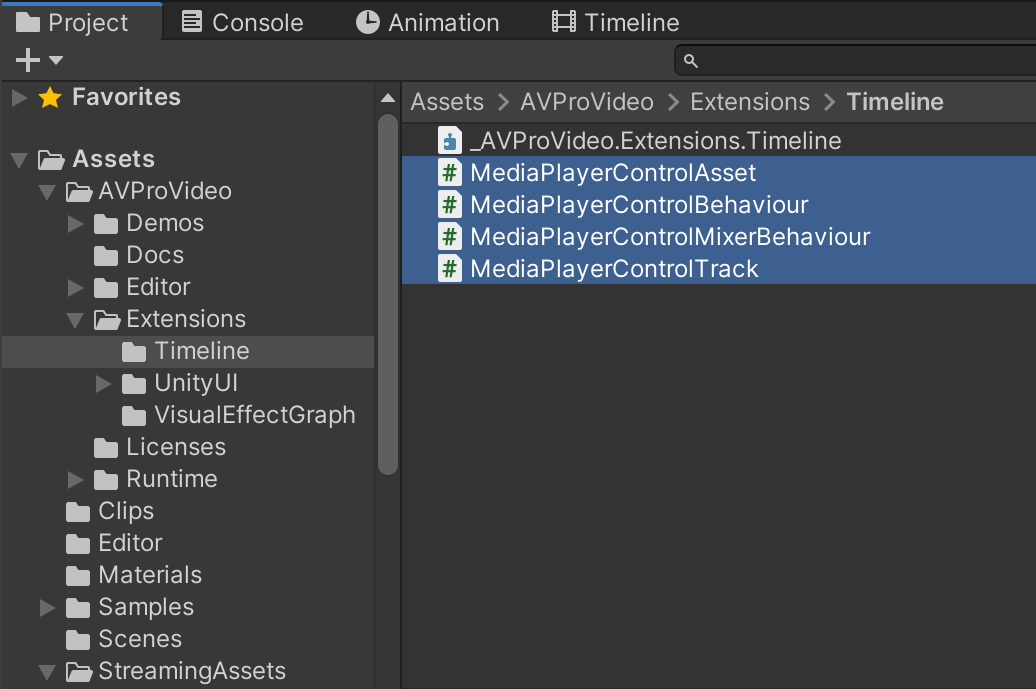Collapse the AVProVideo folder arrow
The image size is (1036, 689).
pos(47,192)
